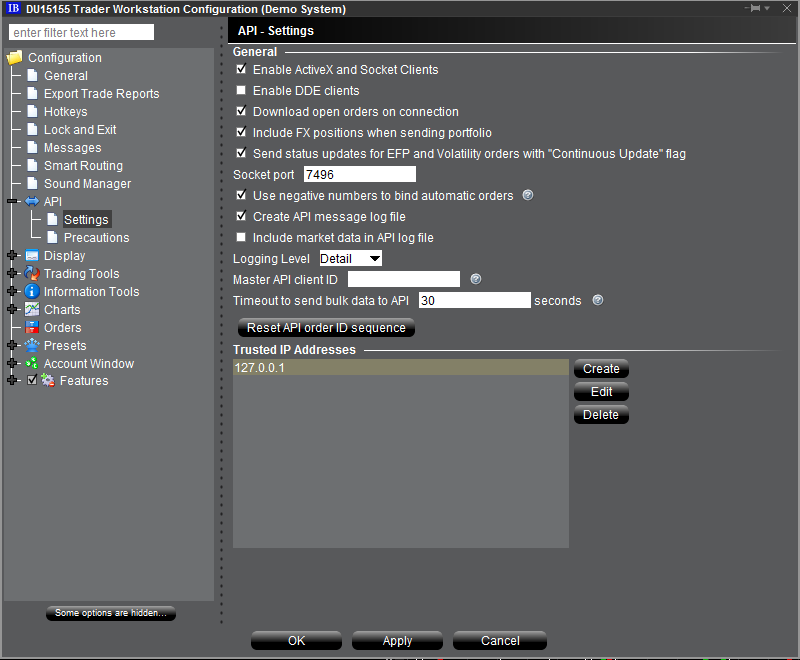Viewport: 800px width, 660px height.
Task: Click Delete trusted IP address button
Action: pyautogui.click(x=601, y=415)
